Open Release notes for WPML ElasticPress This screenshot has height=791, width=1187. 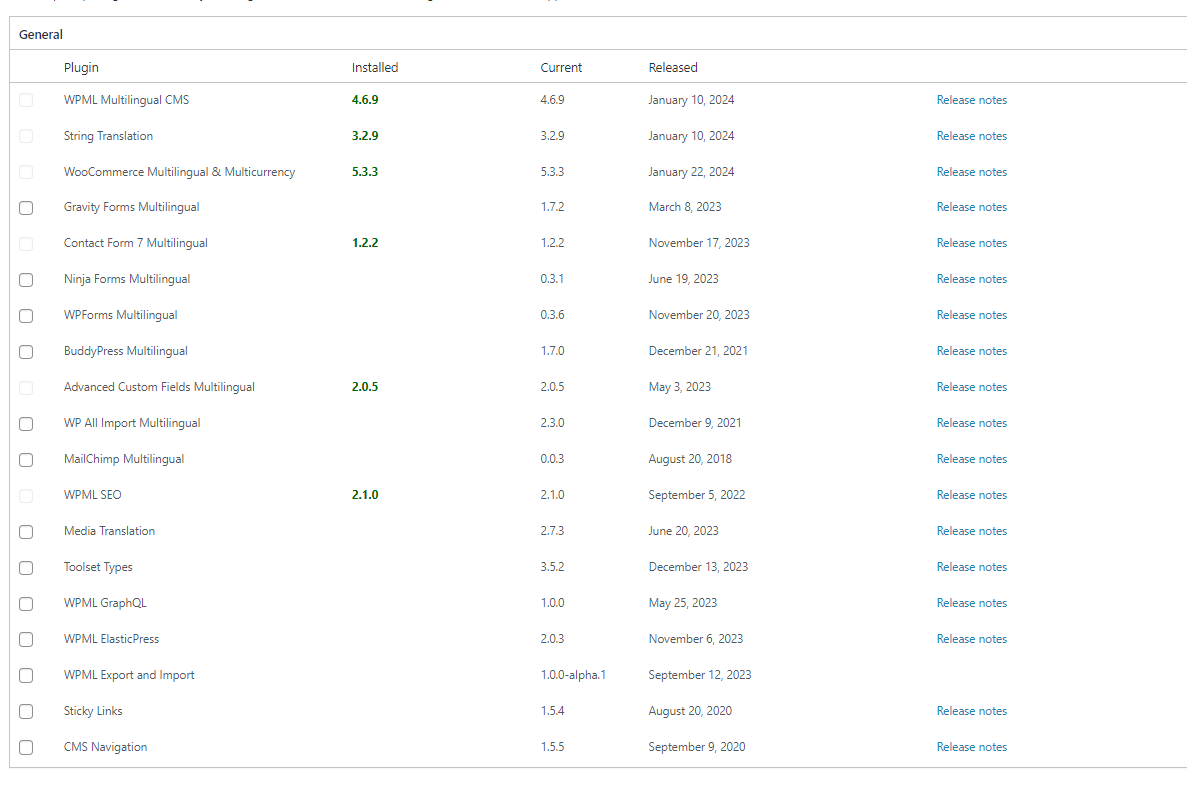(x=971, y=638)
